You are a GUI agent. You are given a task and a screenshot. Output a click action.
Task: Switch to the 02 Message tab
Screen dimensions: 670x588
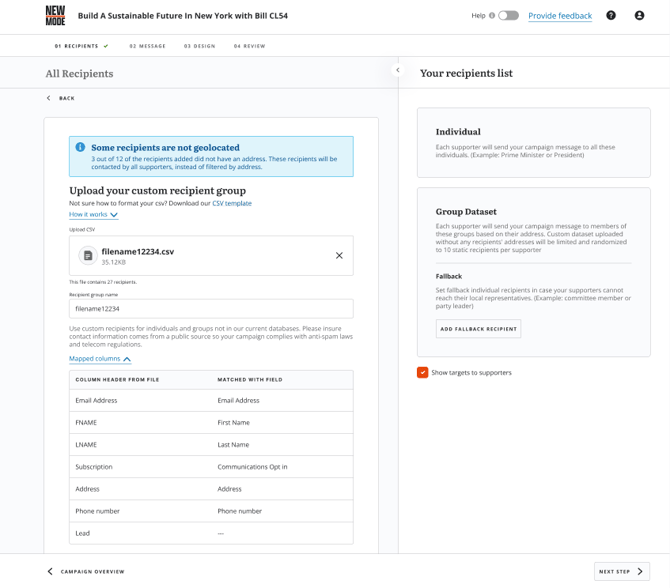coord(147,46)
